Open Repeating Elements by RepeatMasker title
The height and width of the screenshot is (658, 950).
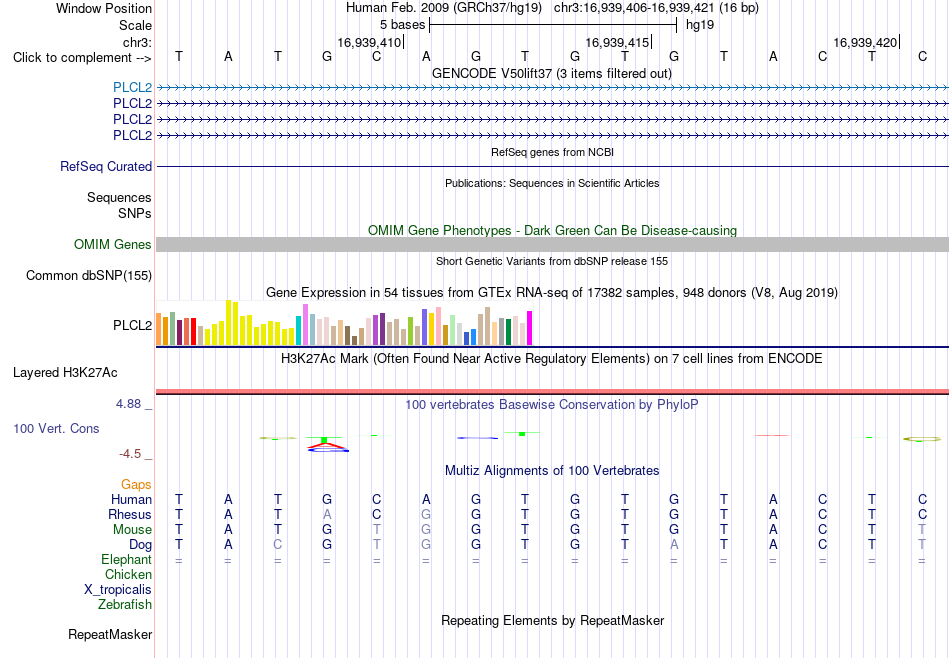point(552,620)
